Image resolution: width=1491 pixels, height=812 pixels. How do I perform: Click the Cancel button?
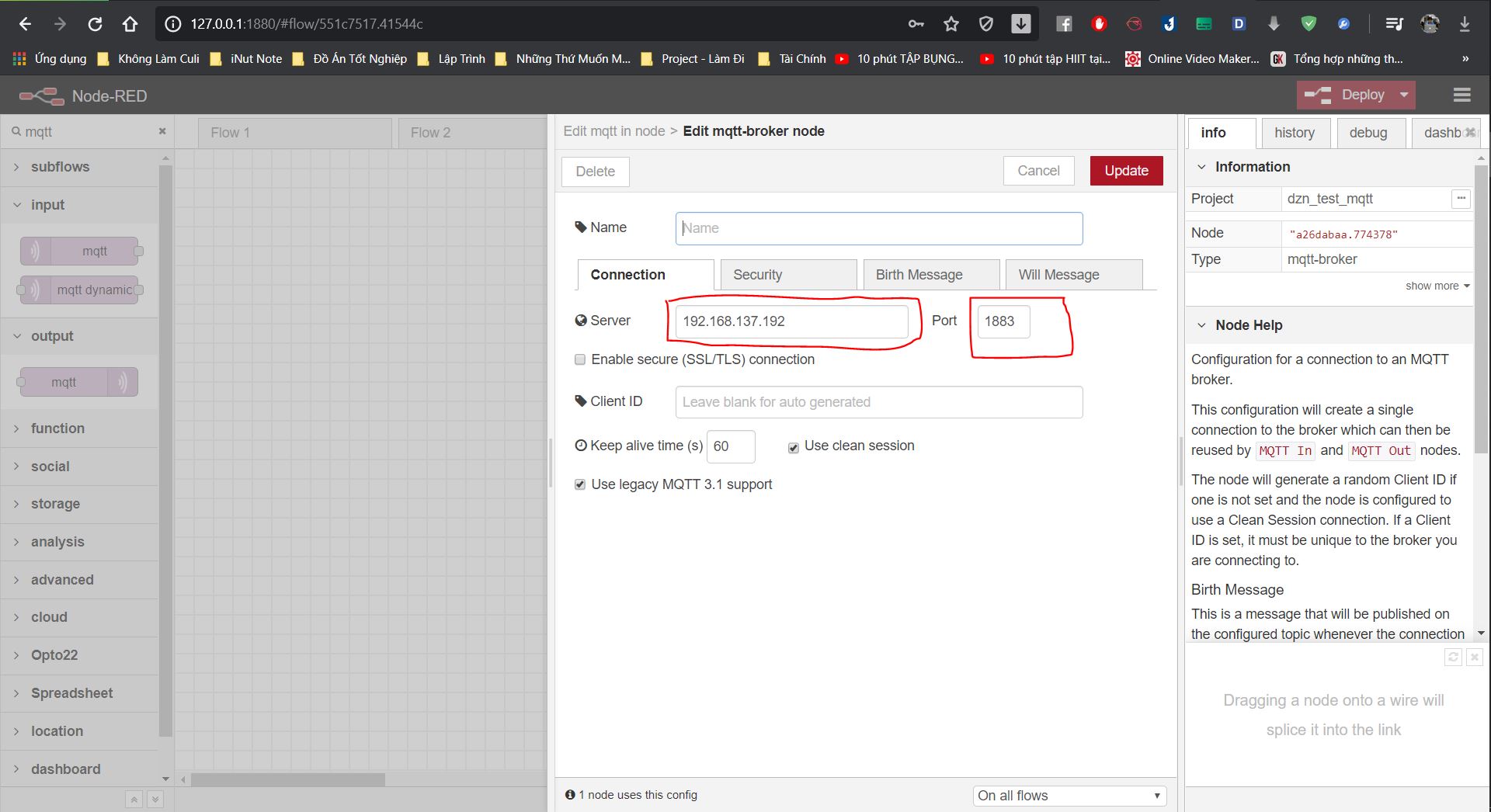coord(1038,171)
